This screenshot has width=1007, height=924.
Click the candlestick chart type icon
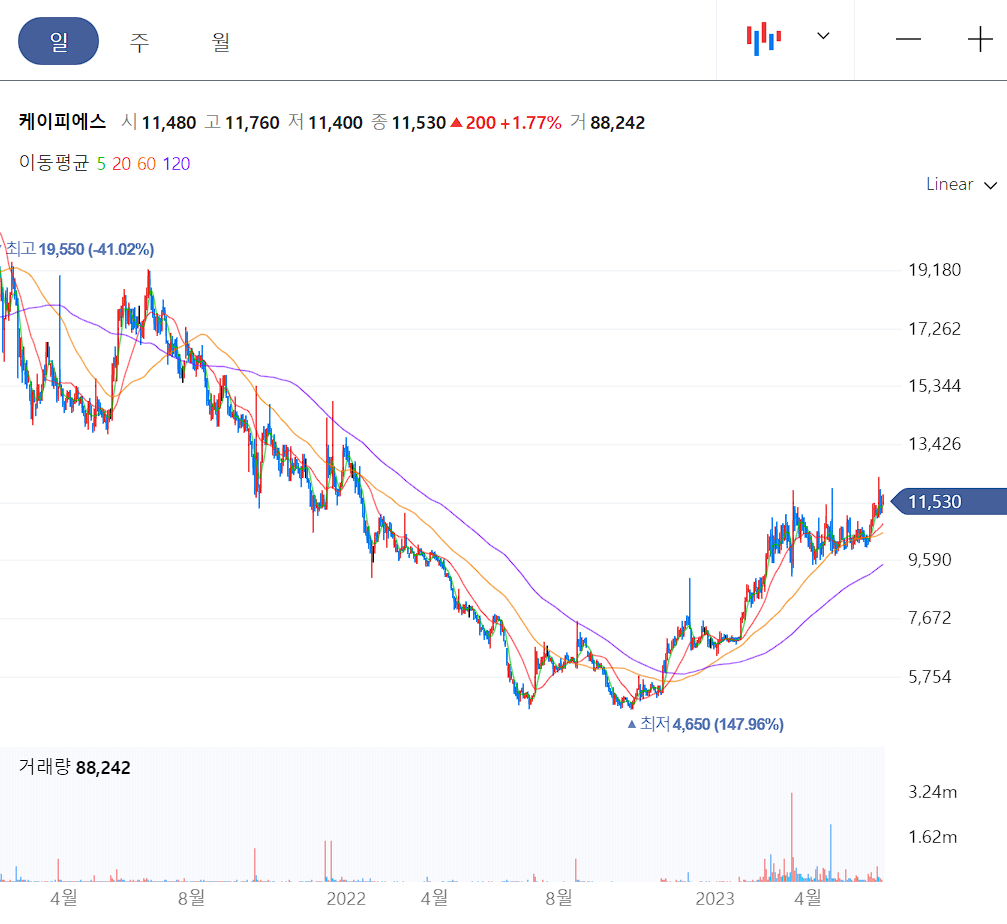[x=764, y=39]
